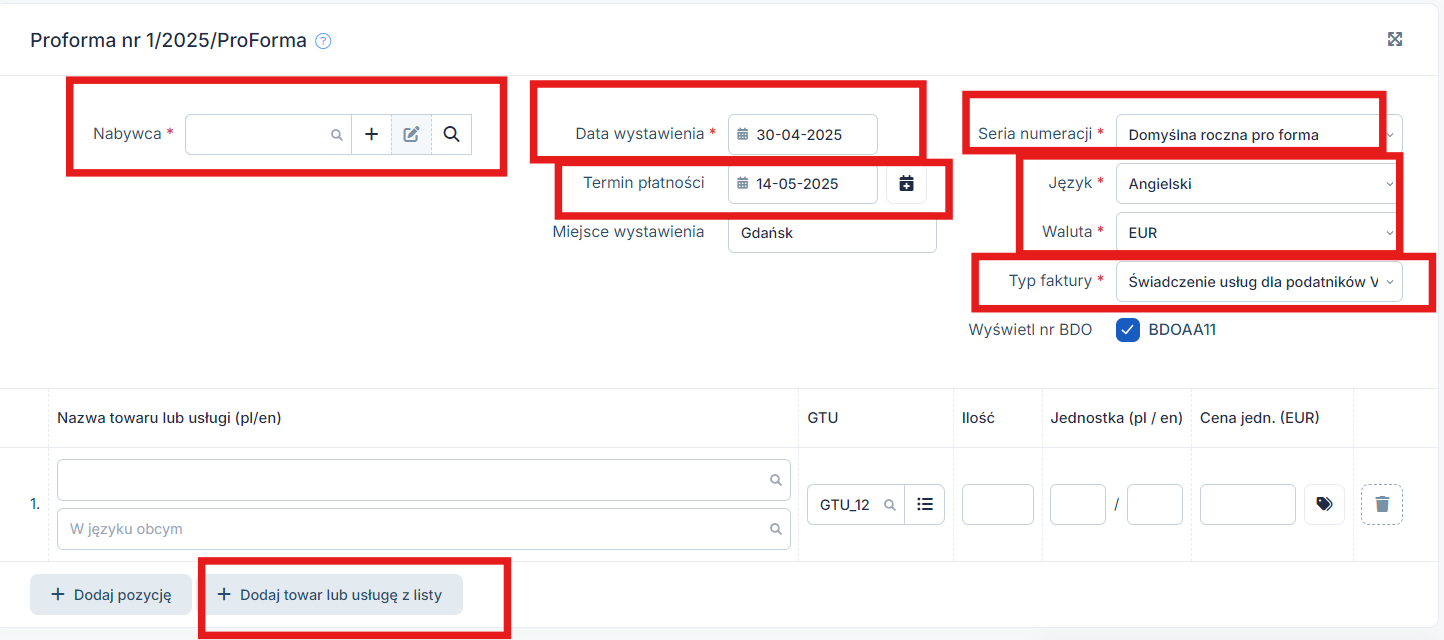1444x640 pixels.
Task: Open the Seria numeracji dropdown
Action: (1258, 135)
